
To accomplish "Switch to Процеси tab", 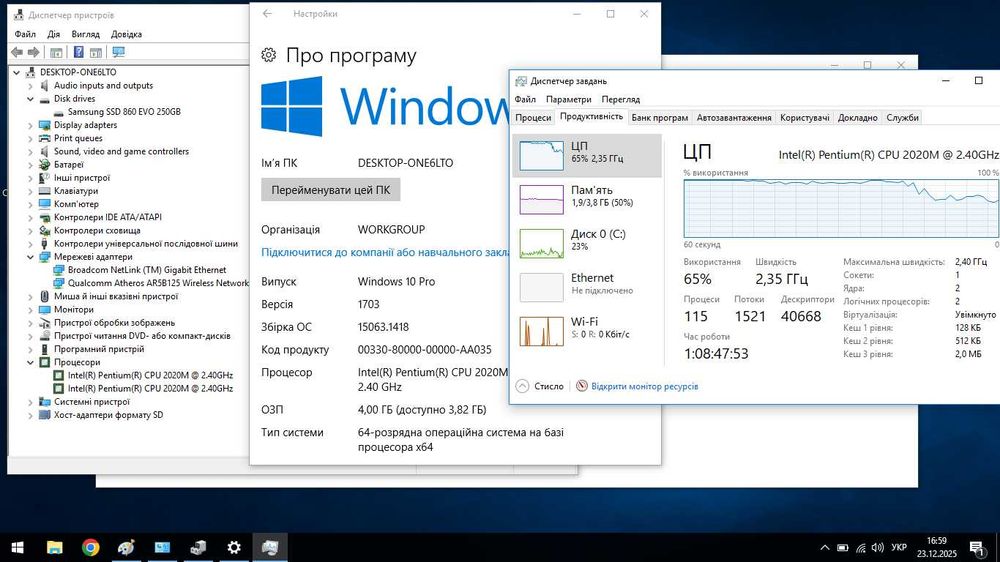I will 533,117.
